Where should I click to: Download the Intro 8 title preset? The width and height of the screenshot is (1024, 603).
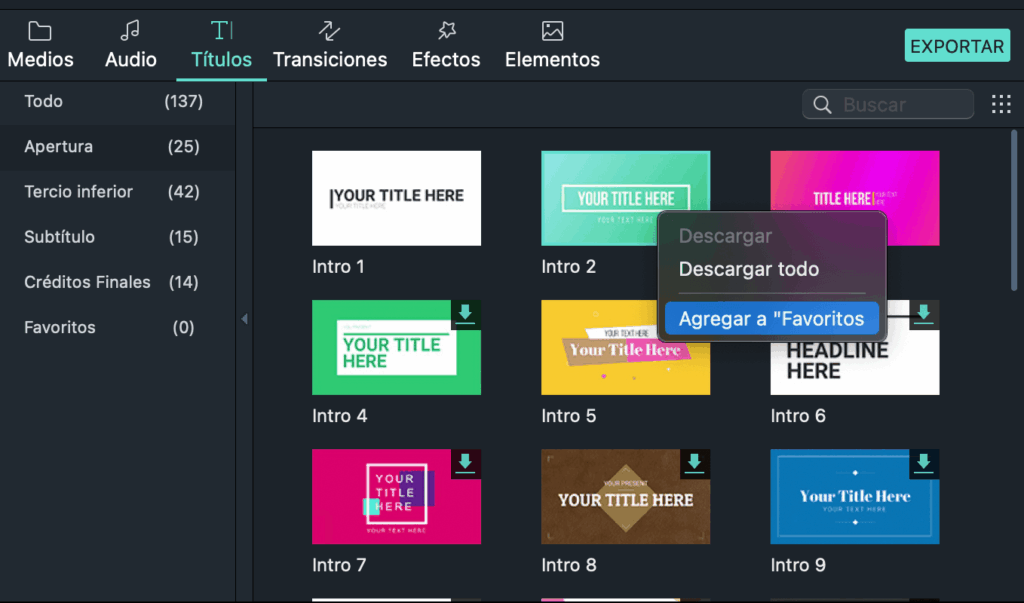coord(694,463)
